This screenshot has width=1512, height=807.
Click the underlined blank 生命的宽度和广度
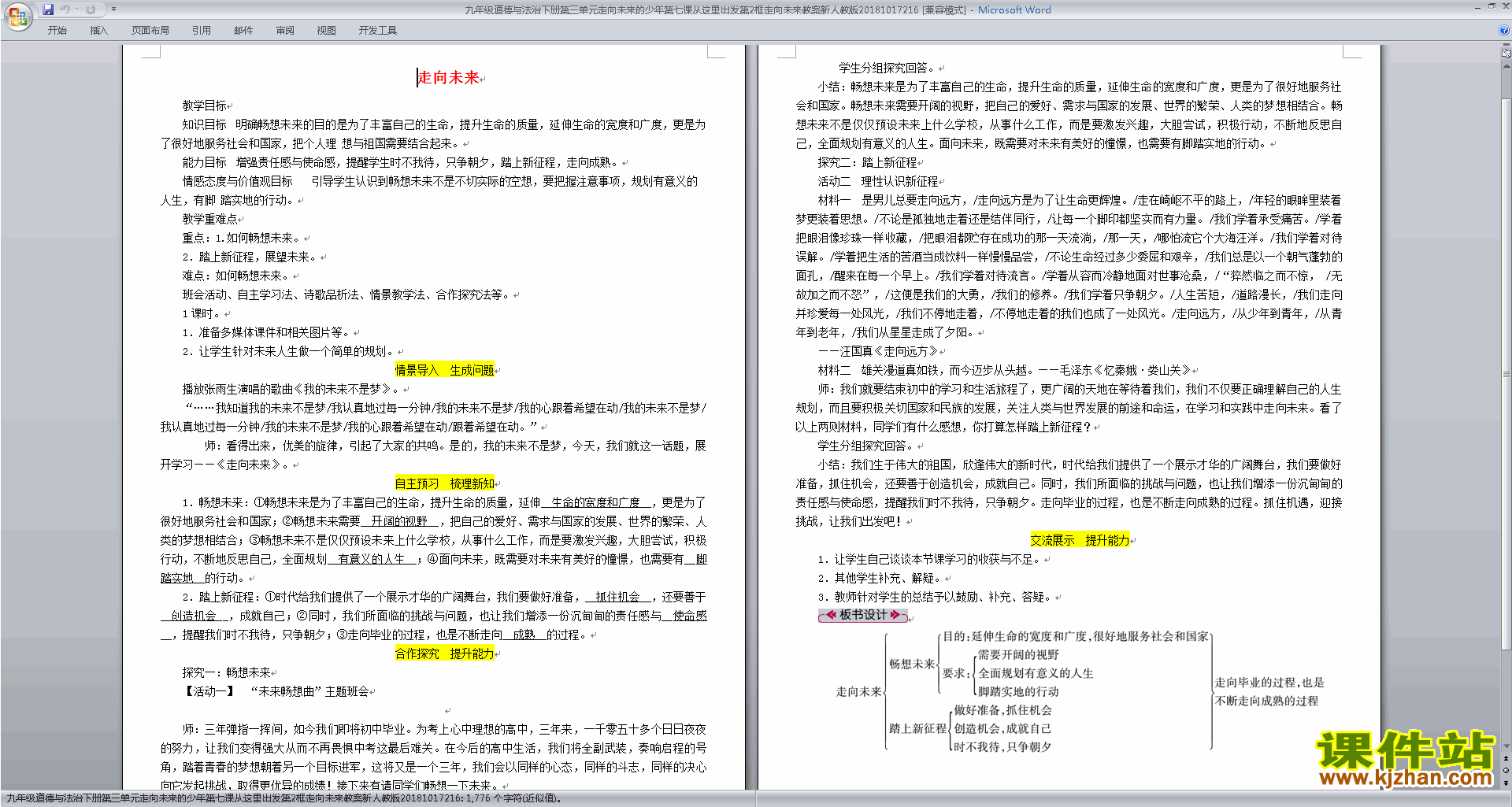click(595, 502)
